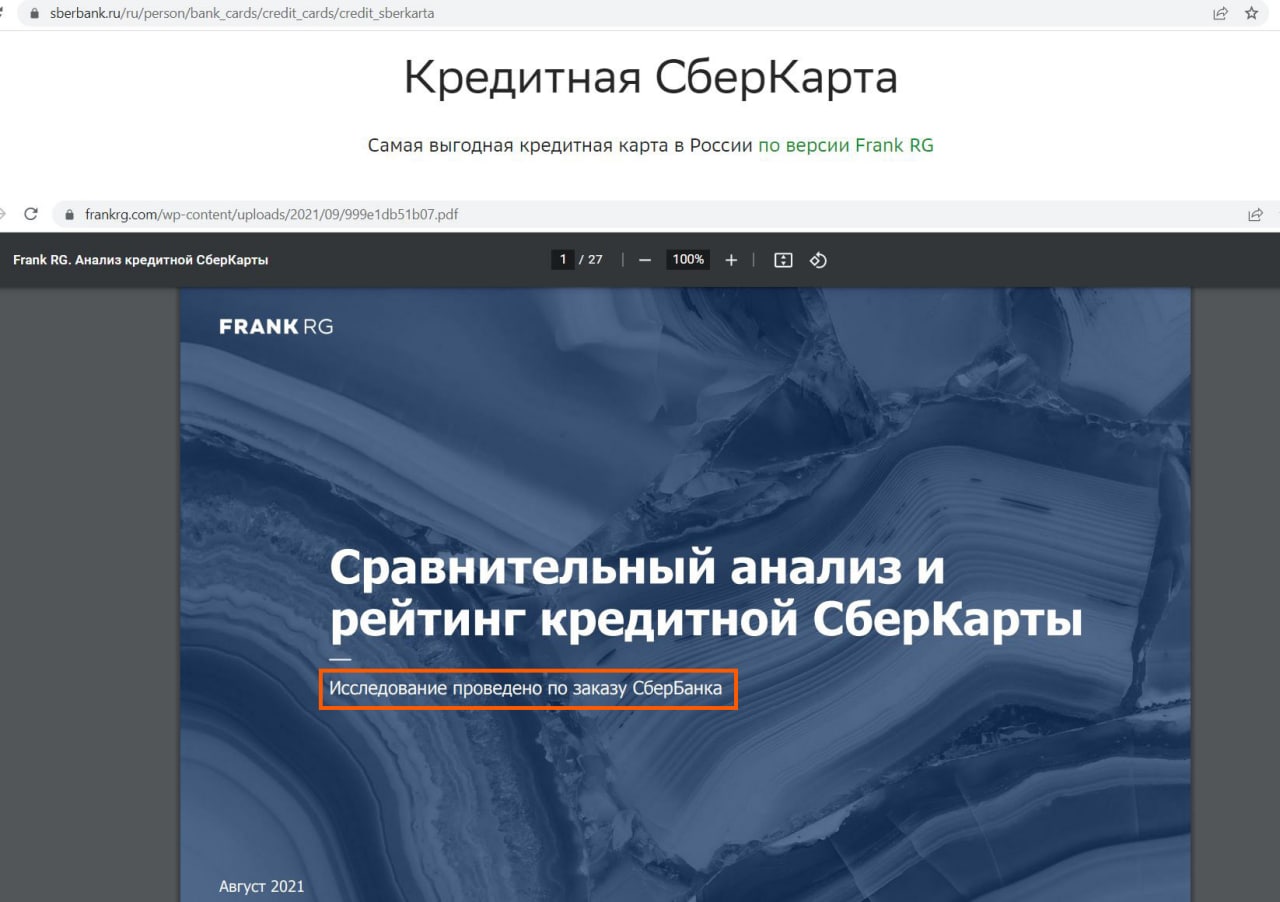This screenshot has width=1280, height=902.
Task: Rotate the PDF counterclockwise
Action: coord(818,260)
